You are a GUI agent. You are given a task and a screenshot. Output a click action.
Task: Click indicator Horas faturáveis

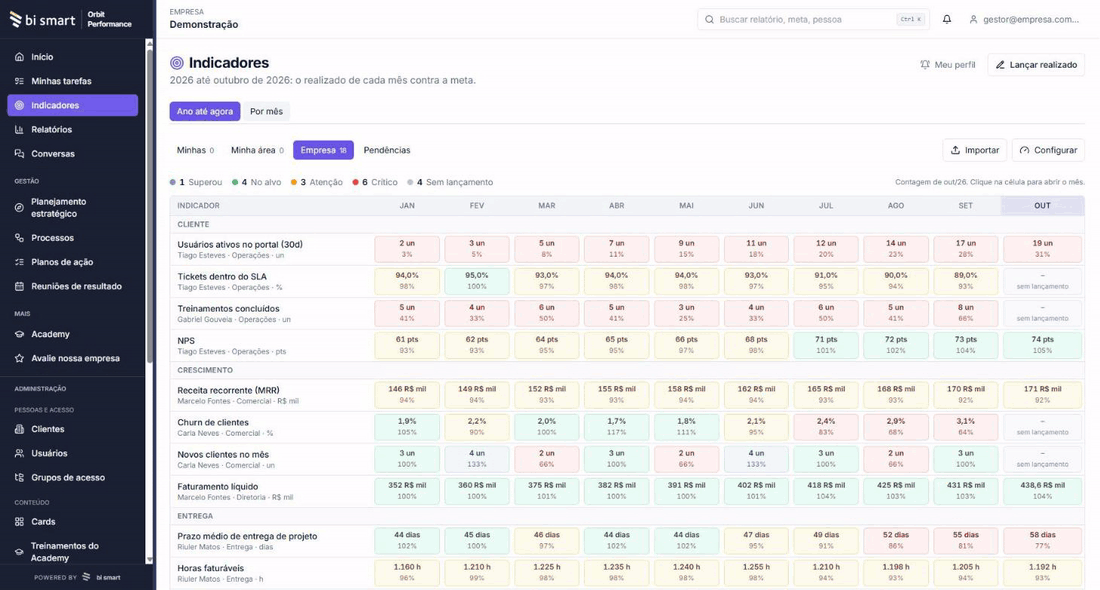[x=211, y=568]
